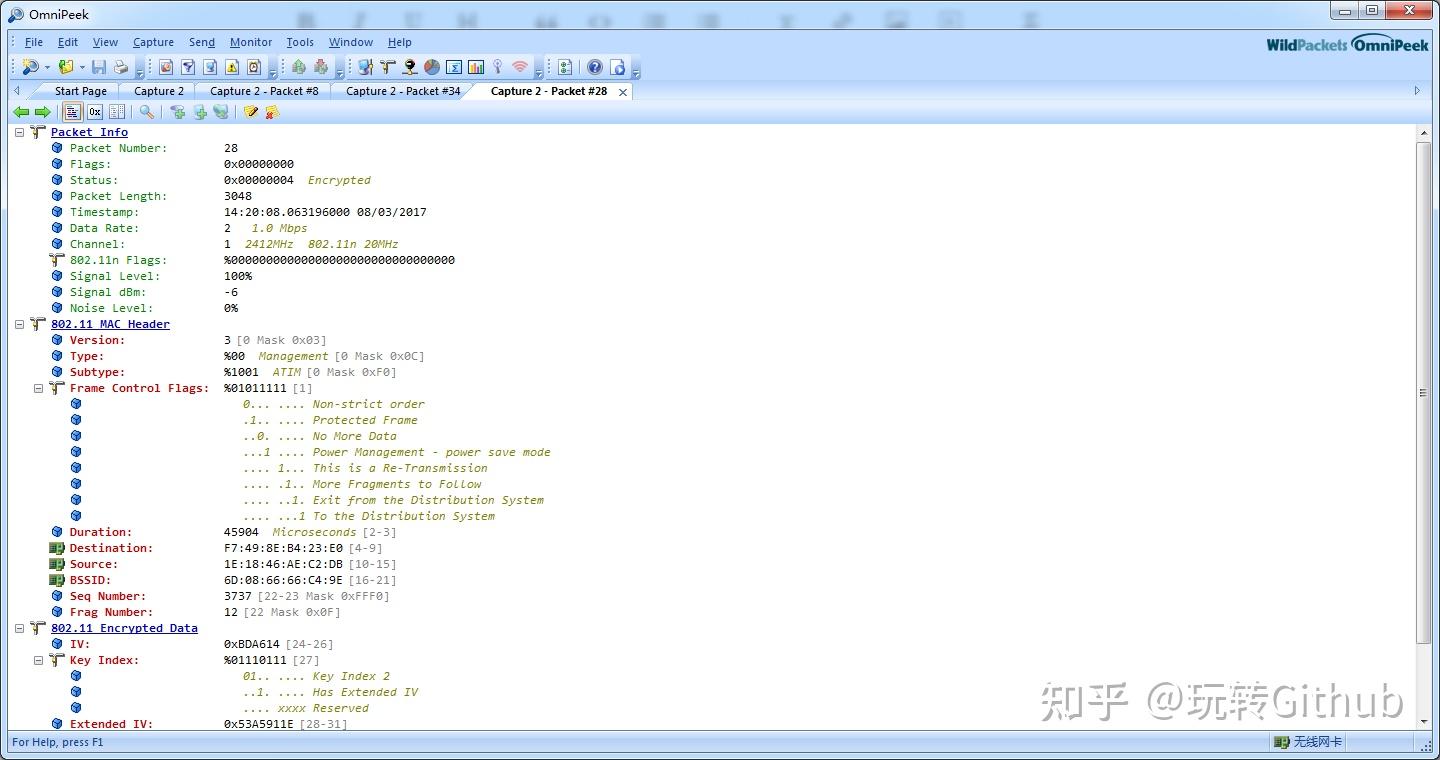Click the make filter icon with green plus
1440x760 pixels.
pos(178,112)
